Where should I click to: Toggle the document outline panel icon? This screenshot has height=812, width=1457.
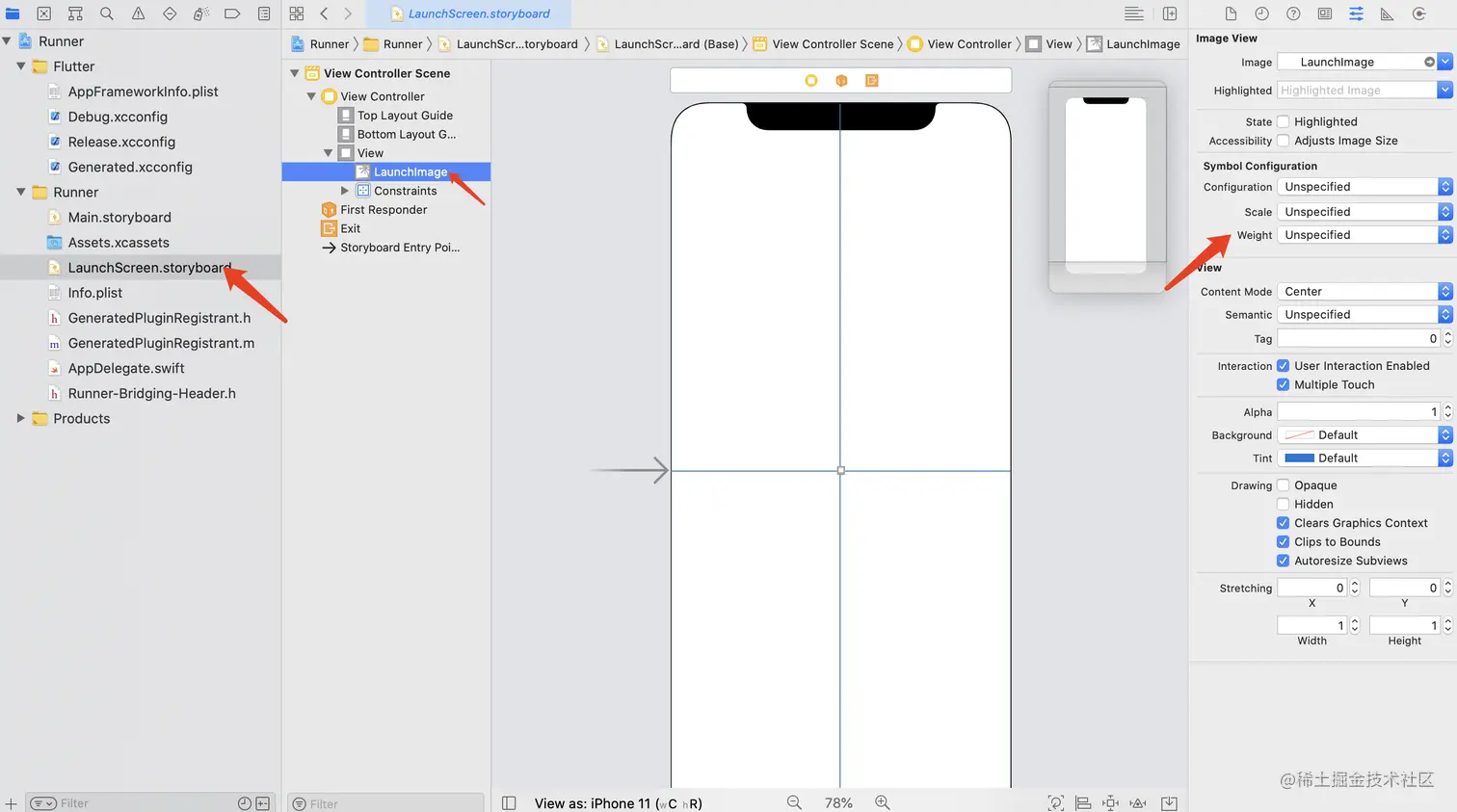point(509,803)
